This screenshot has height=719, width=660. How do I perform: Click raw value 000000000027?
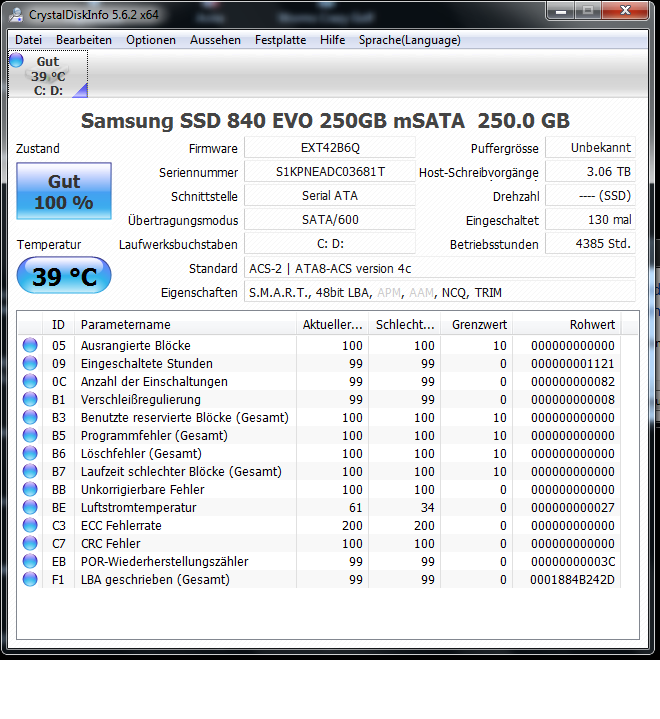pos(572,508)
